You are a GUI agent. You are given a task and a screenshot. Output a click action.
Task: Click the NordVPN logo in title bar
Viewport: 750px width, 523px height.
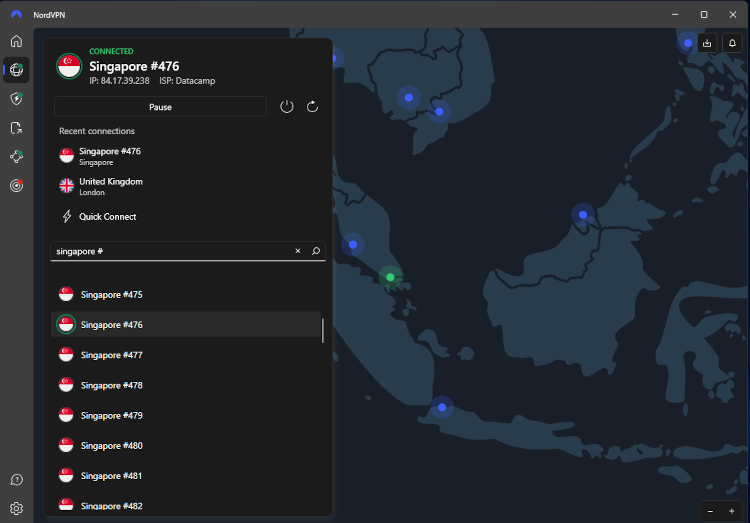coord(16,14)
